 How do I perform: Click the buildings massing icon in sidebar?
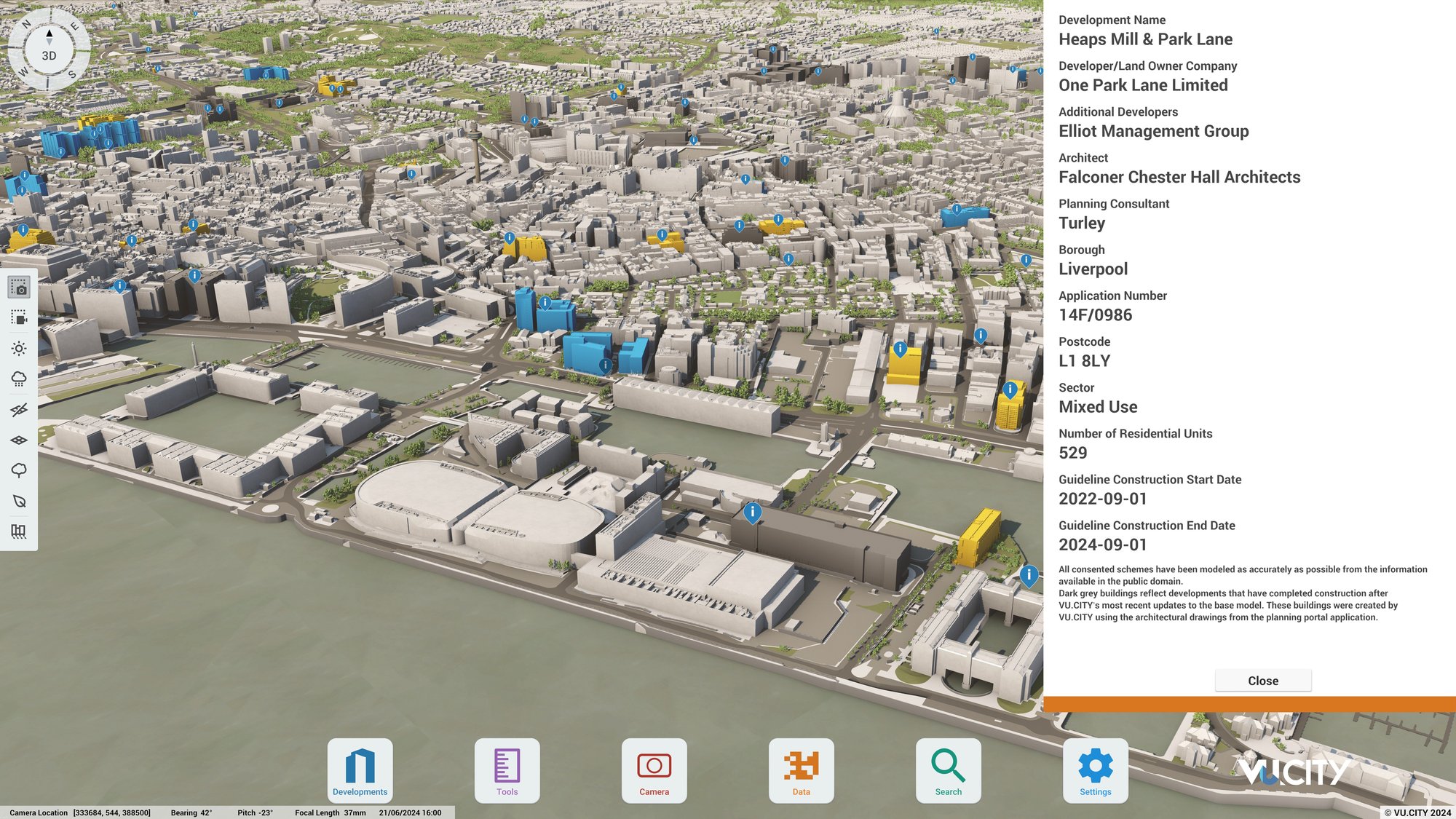tap(19, 531)
